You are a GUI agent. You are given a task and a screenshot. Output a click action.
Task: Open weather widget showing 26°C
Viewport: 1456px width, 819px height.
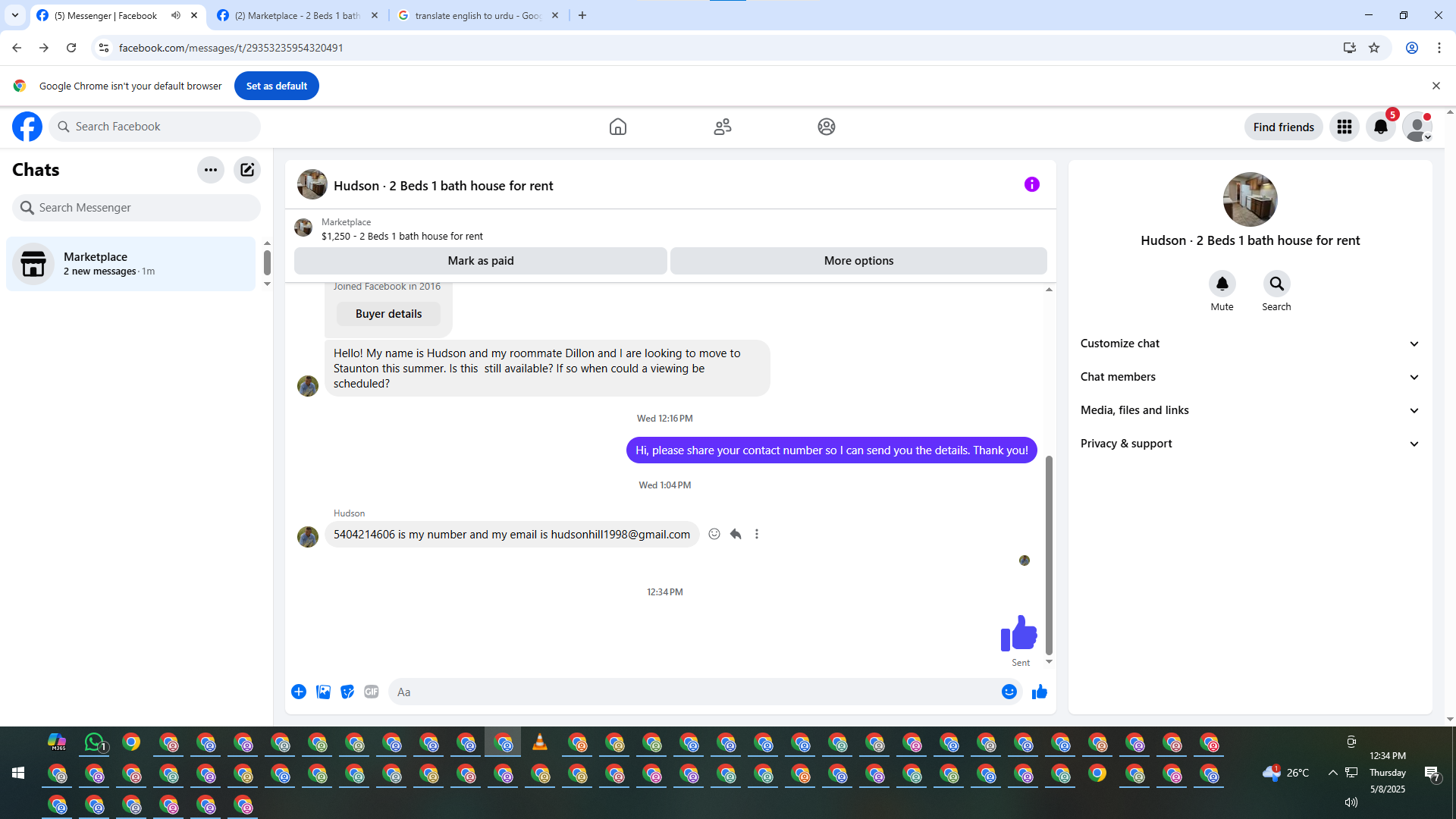pos(1286,773)
